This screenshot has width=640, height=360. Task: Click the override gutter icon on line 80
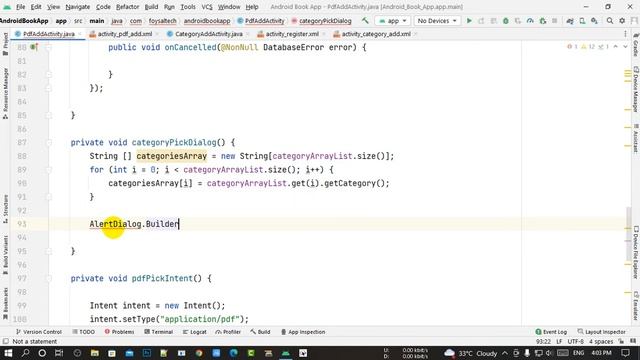tap(34, 47)
